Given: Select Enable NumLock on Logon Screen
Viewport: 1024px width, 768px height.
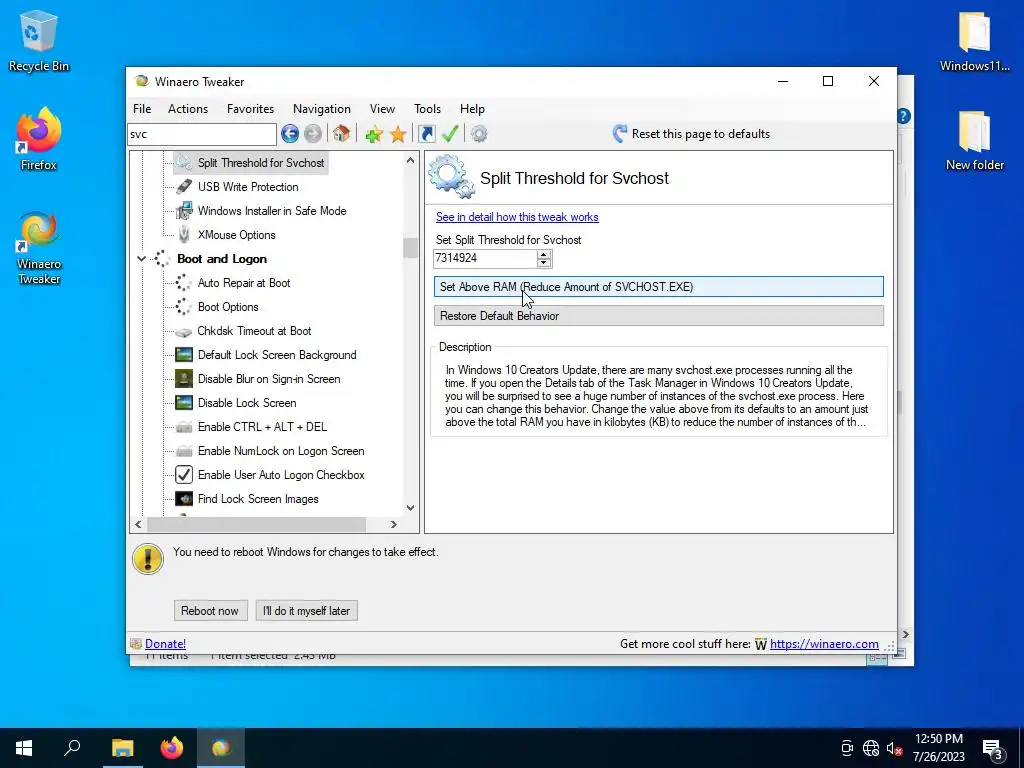Looking at the screenshot, I should click(281, 451).
